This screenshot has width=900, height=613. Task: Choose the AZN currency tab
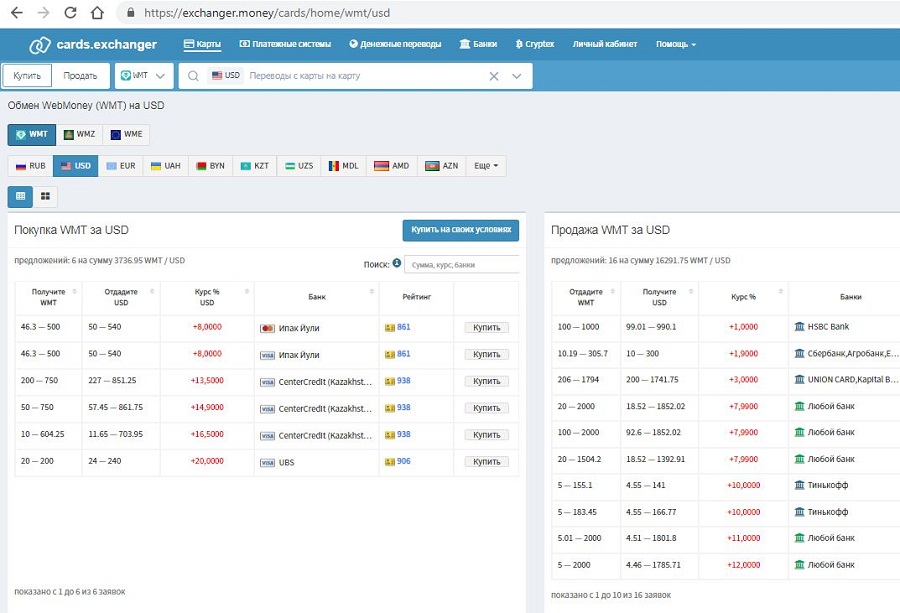[442, 166]
